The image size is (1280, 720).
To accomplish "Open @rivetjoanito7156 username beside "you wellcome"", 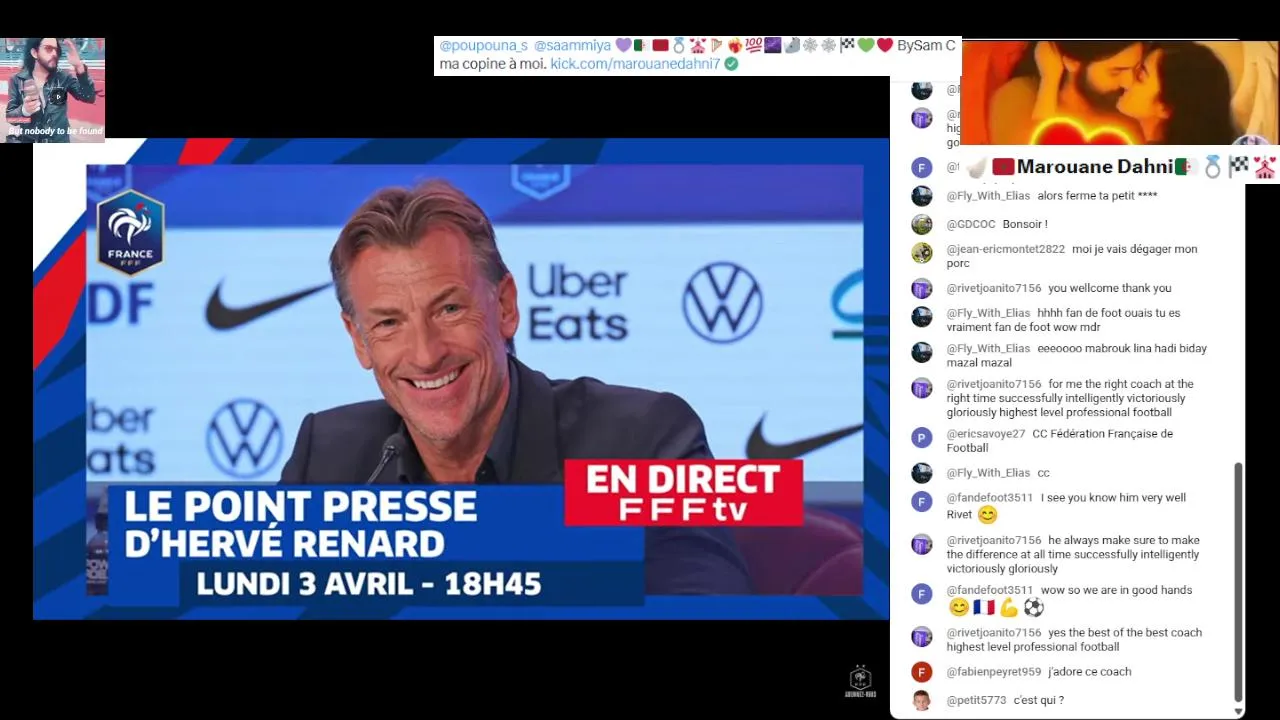I will [x=994, y=288].
